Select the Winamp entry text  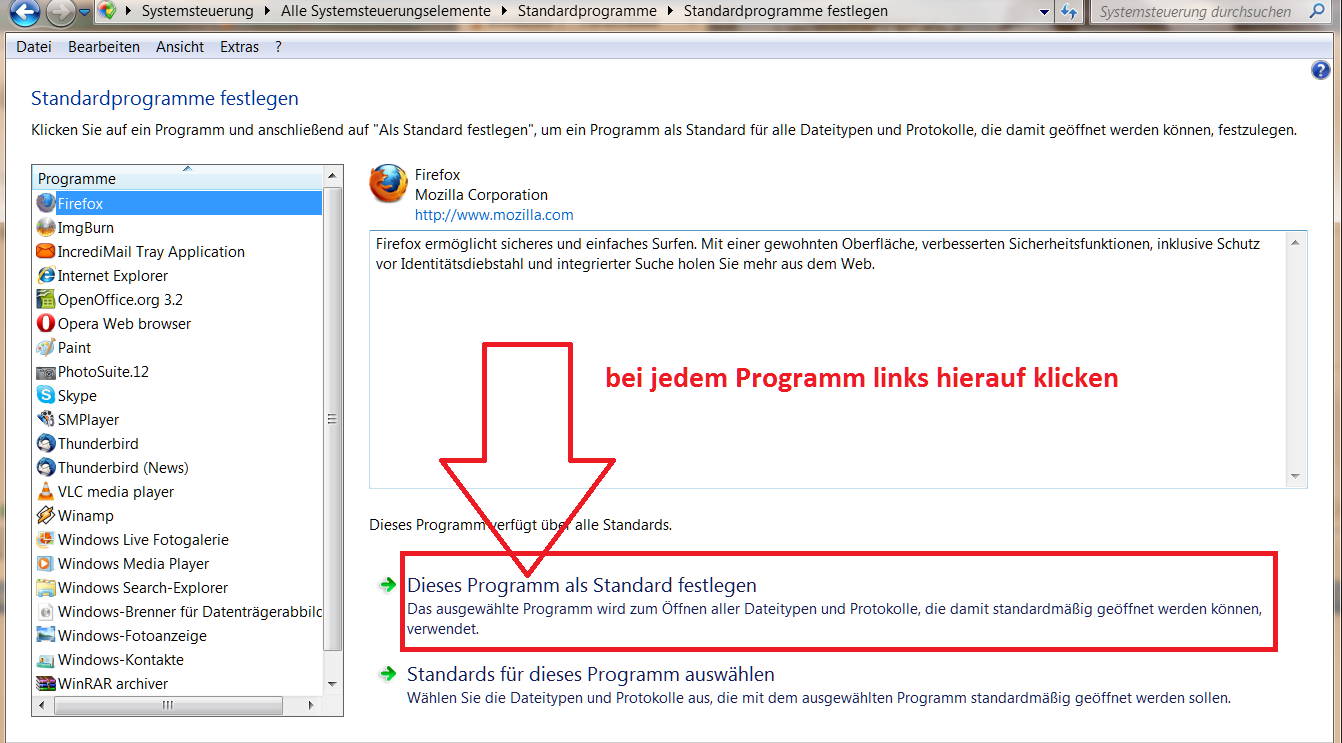tap(86, 516)
